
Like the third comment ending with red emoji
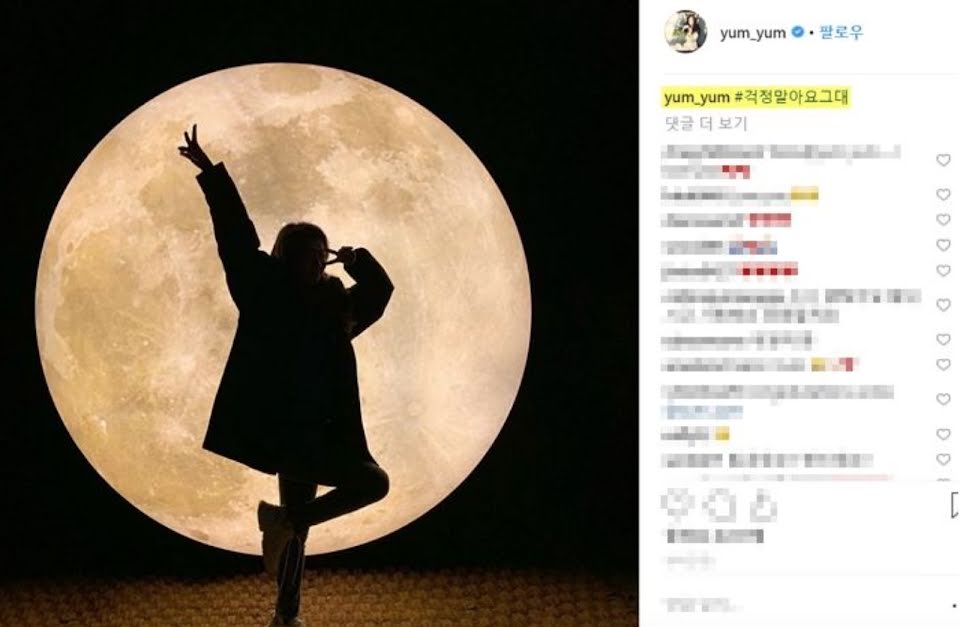(x=943, y=219)
